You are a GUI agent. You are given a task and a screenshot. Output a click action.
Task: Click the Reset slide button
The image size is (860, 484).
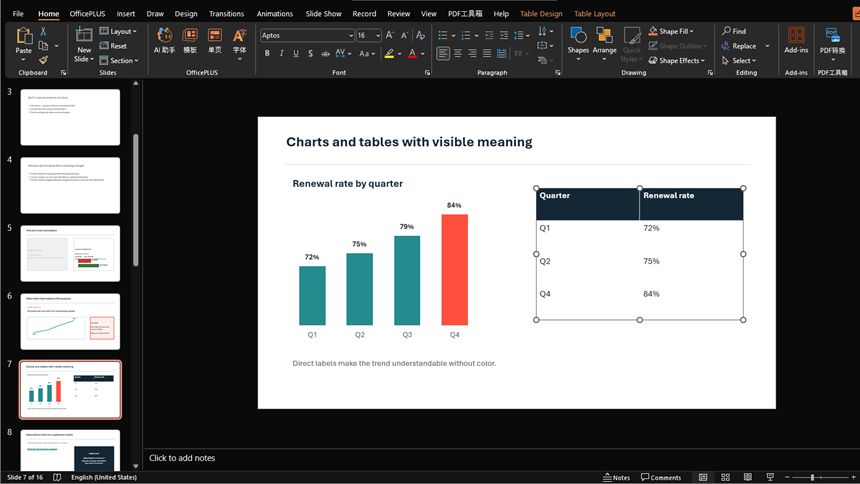tap(113, 46)
